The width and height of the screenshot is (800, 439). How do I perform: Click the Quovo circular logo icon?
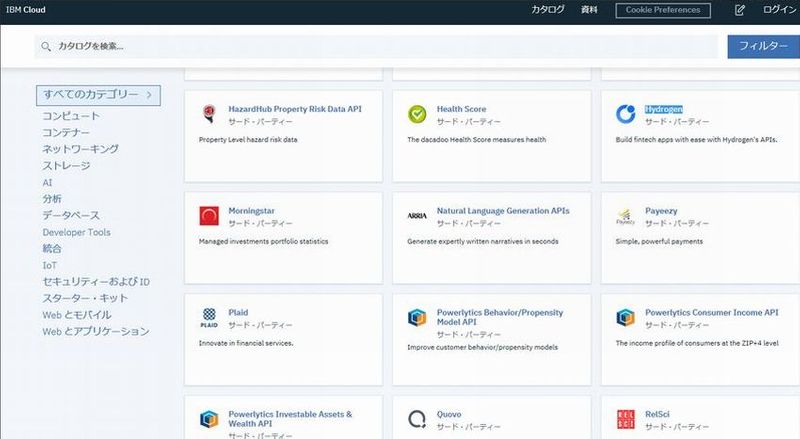tap(417, 419)
